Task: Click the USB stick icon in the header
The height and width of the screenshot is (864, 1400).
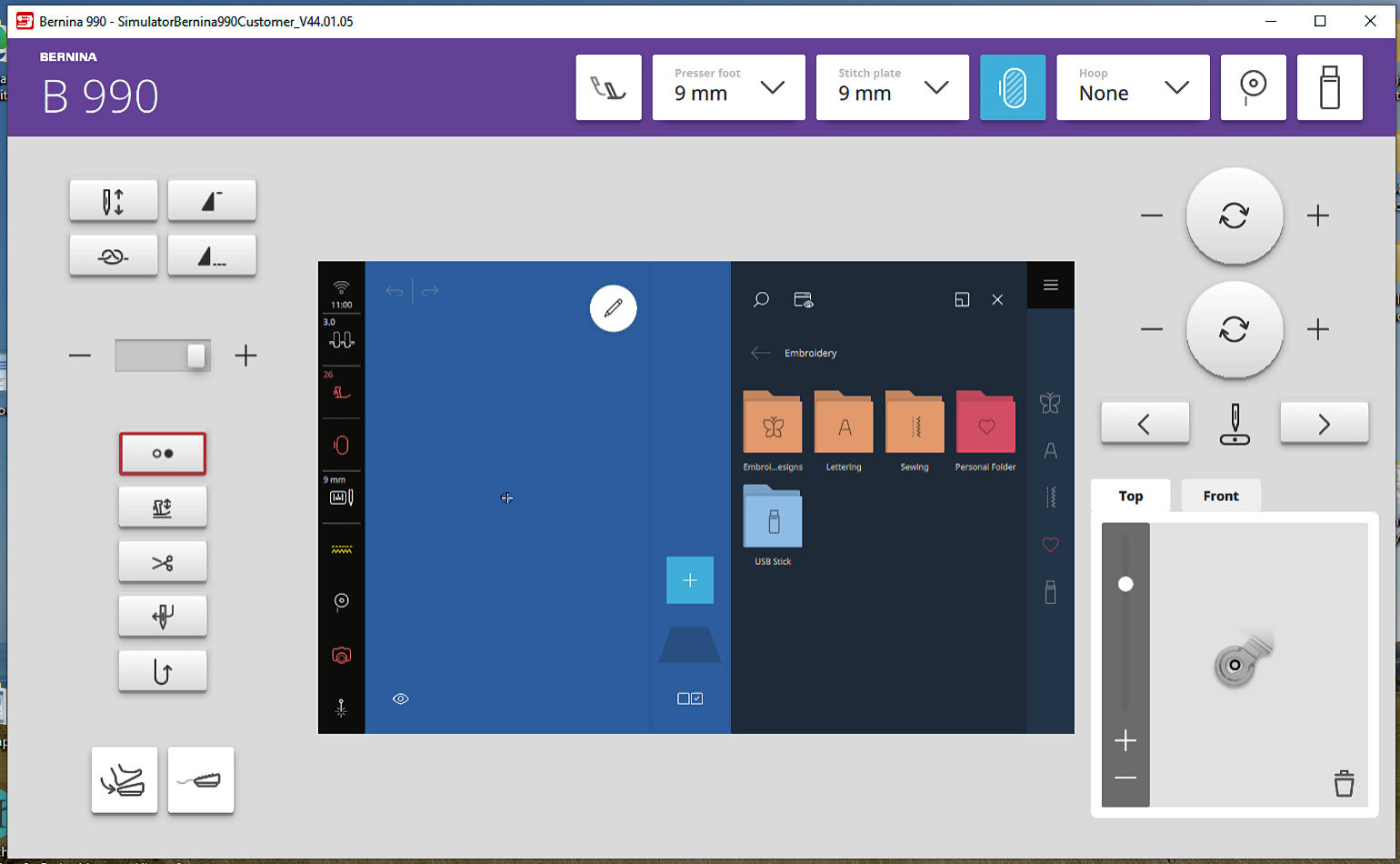Action: tap(1329, 87)
